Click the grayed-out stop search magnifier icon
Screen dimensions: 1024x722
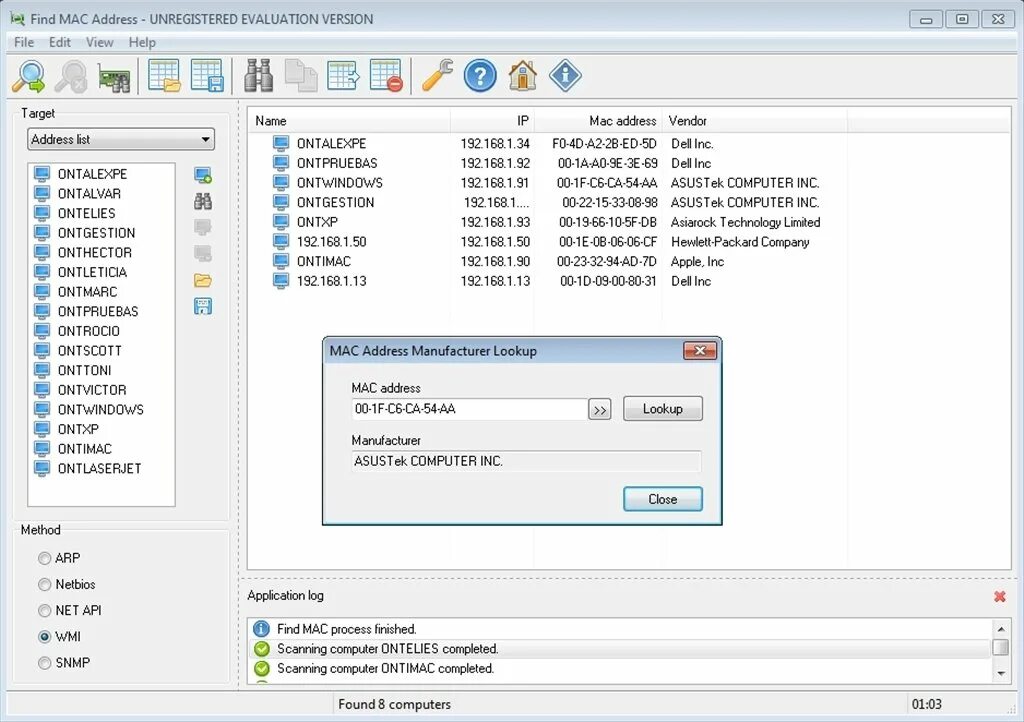click(x=71, y=76)
